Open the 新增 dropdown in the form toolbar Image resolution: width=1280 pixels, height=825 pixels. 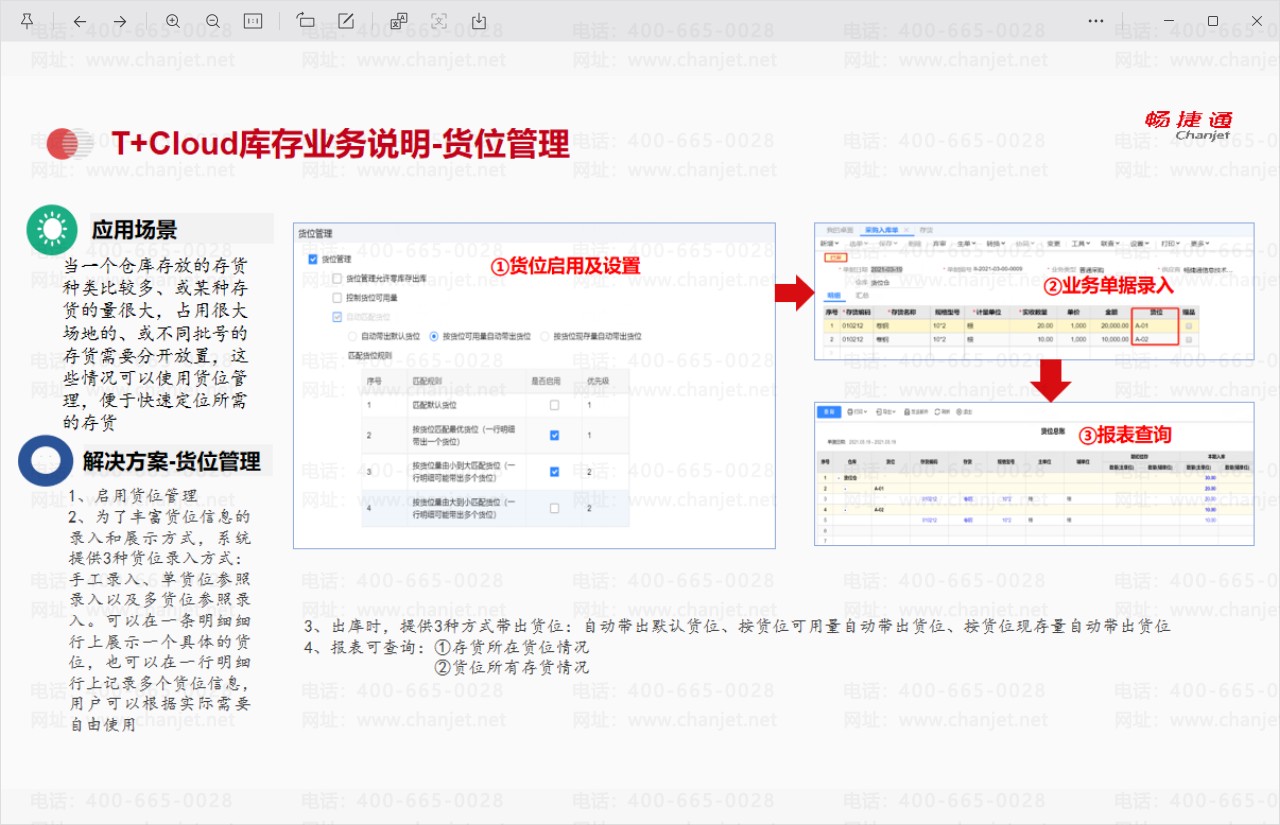[829, 243]
